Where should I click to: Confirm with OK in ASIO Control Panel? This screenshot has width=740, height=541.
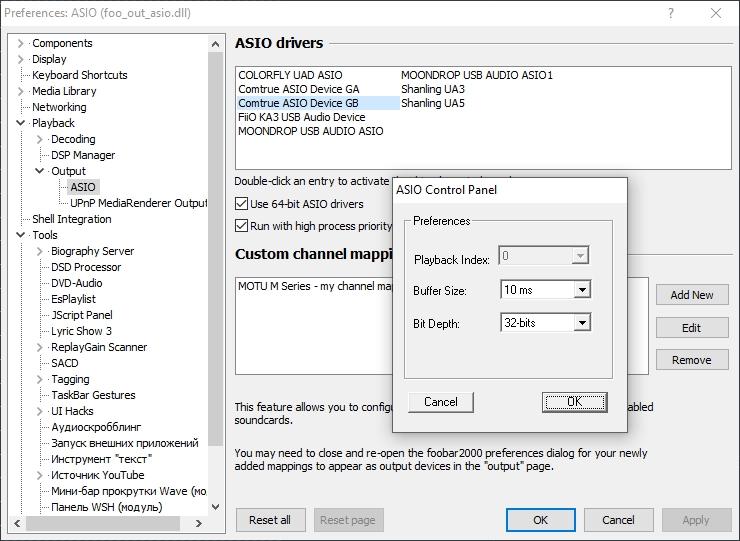[x=574, y=401]
